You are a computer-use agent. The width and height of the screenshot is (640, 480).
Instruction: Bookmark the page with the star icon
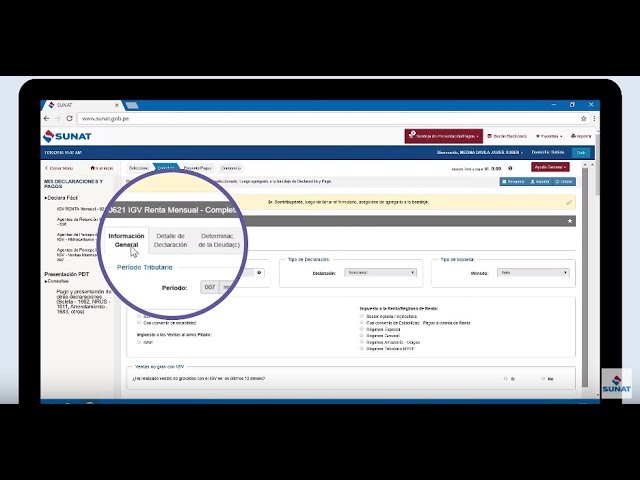(x=583, y=118)
